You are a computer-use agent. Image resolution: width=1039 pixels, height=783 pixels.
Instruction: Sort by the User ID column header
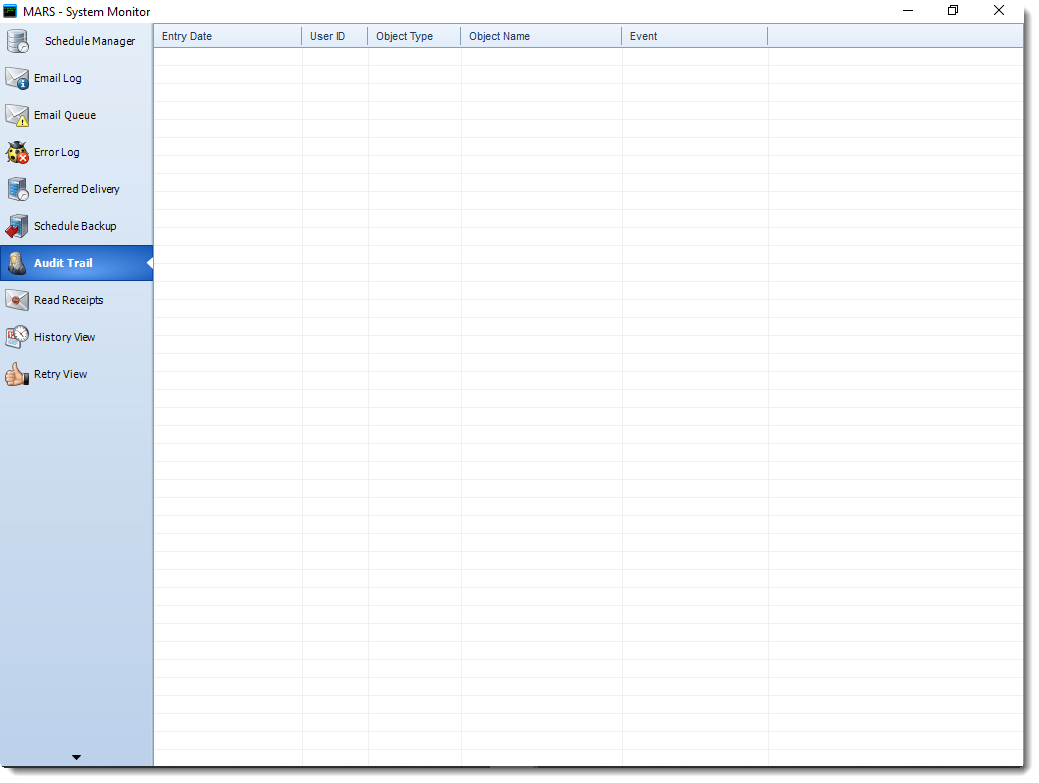click(x=335, y=36)
